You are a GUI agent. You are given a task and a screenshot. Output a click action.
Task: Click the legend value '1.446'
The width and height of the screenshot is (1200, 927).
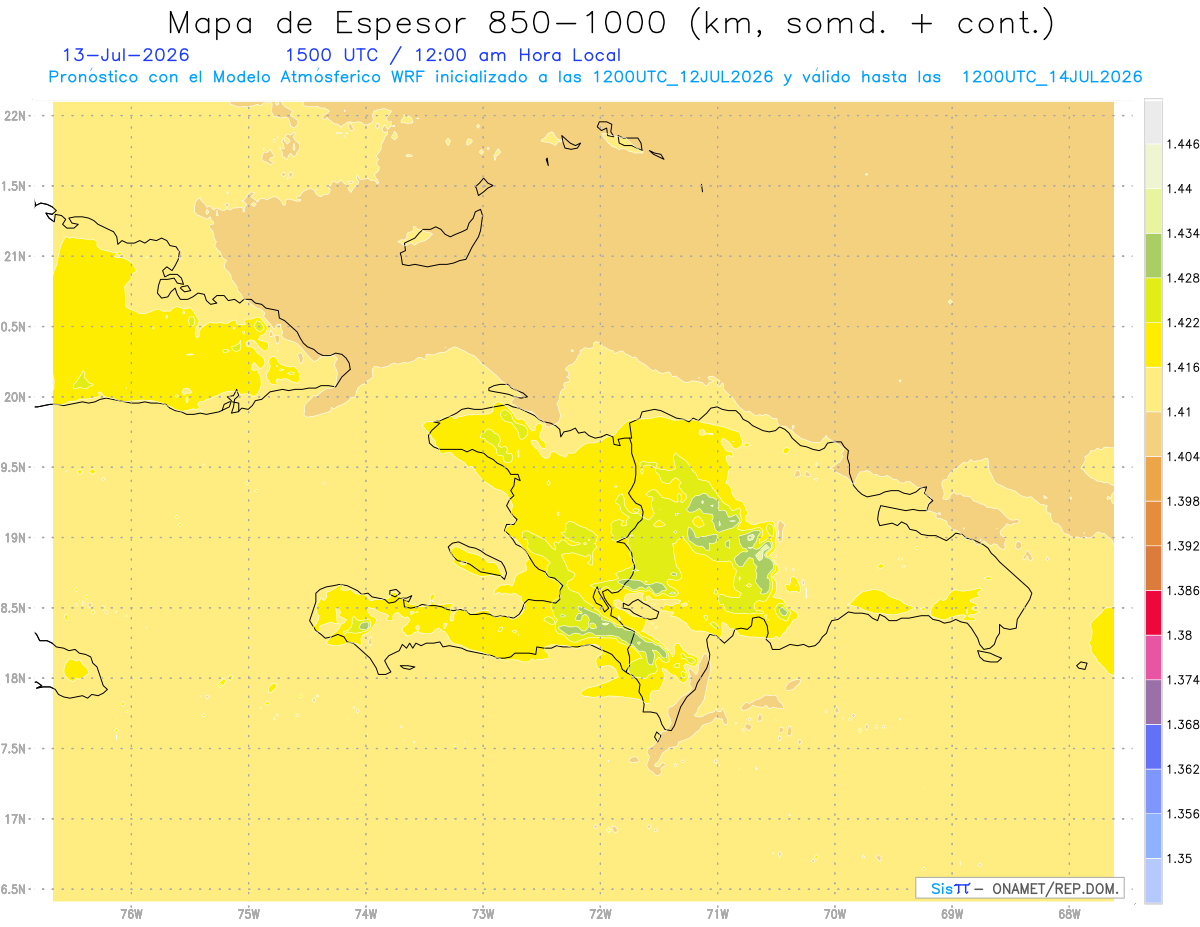pyautogui.click(x=1183, y=144)
